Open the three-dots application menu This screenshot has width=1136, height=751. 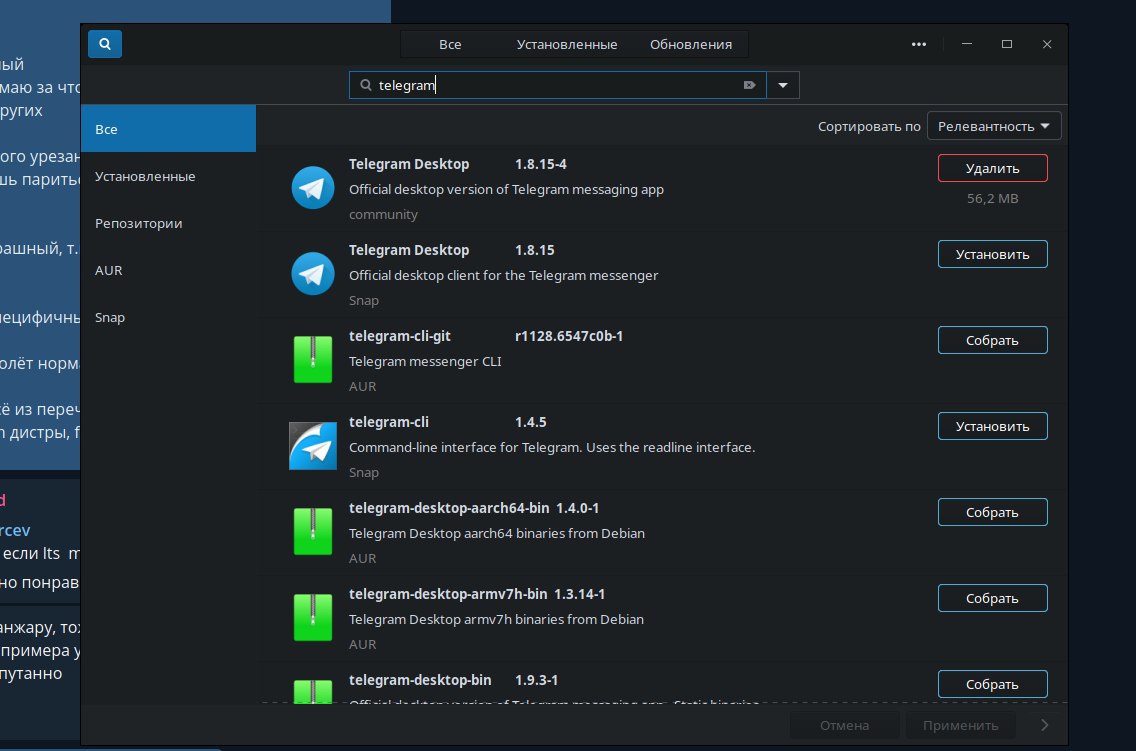click(919, 44)
